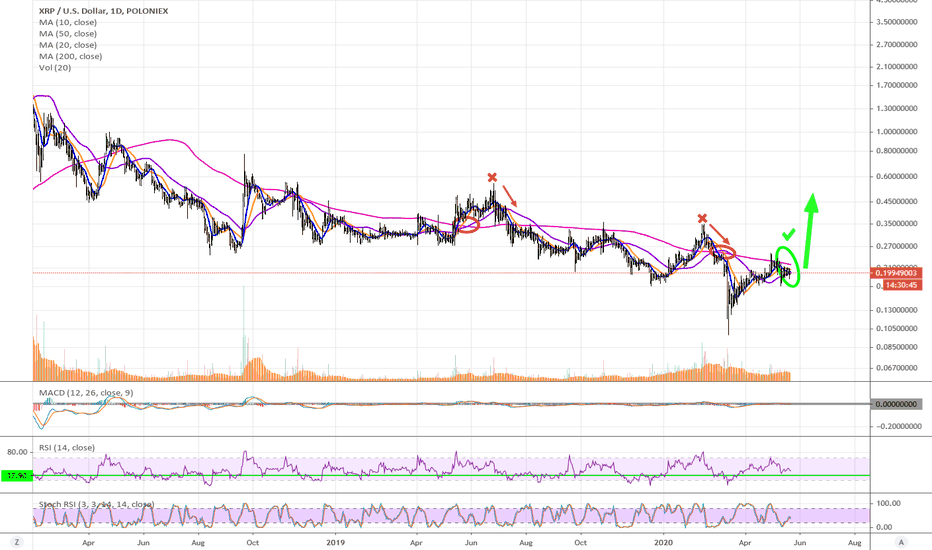The height and width of the screenshot is (550, 932).
Task: Click the Jun label just before the last Aug
Action: [800, 542]
